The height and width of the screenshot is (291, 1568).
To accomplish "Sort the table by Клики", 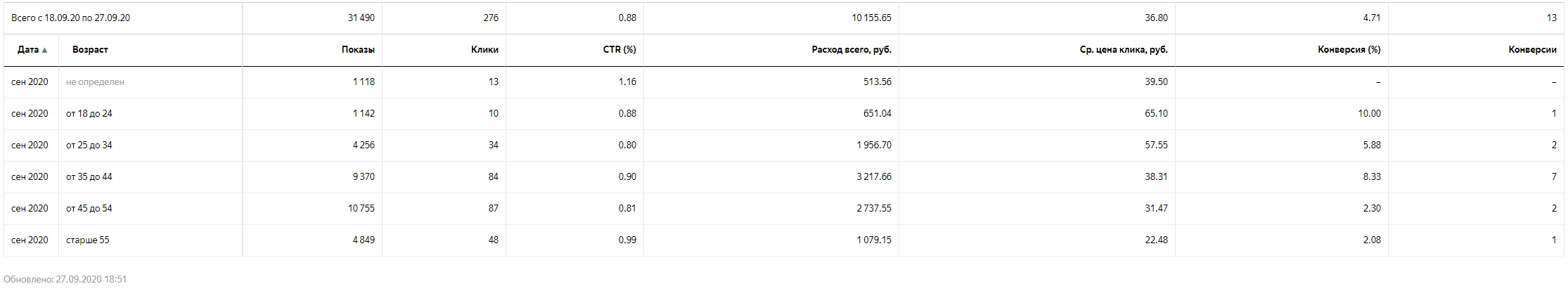I will pos(484,50).
